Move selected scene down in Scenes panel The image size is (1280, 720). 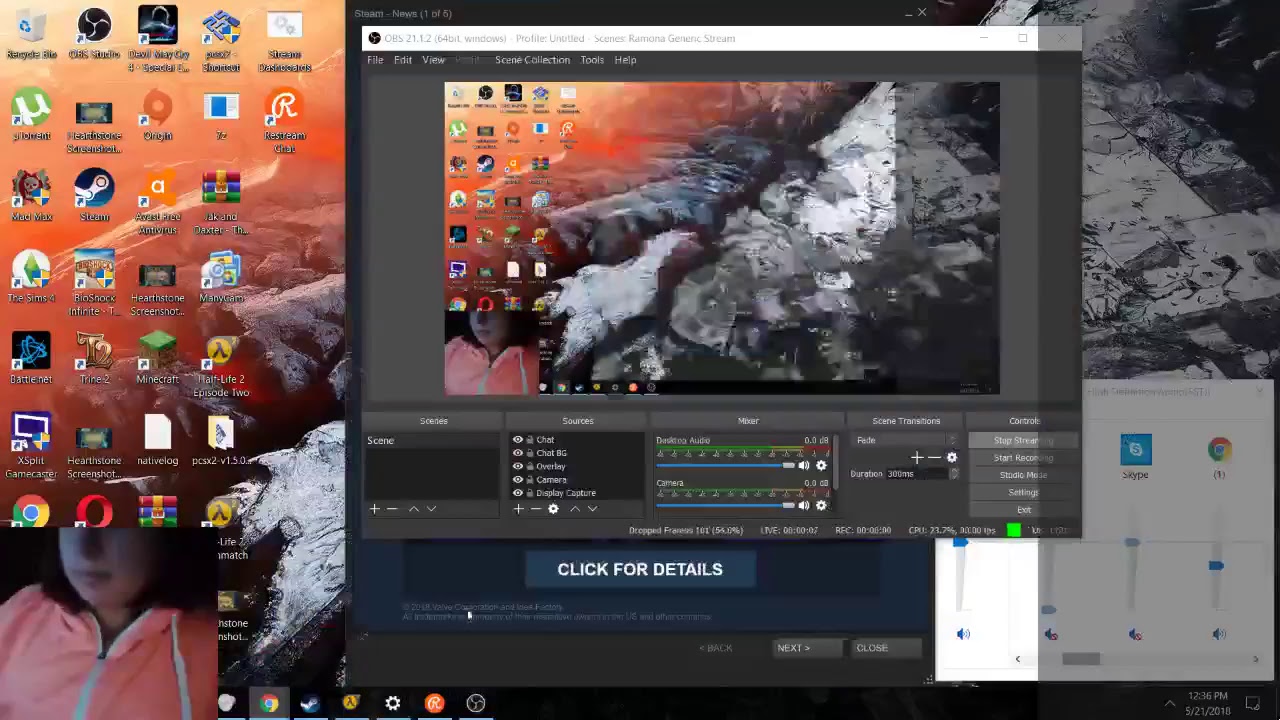(x=431, y=509)
